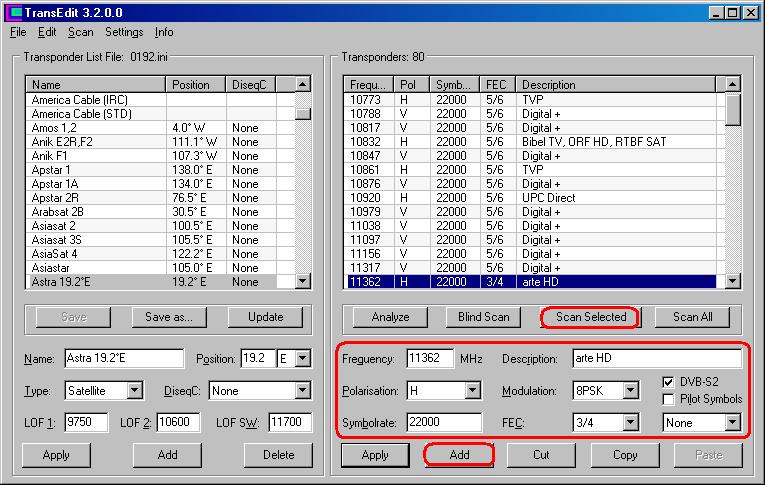Click the DiseqC column header

[x=251, y=84]
